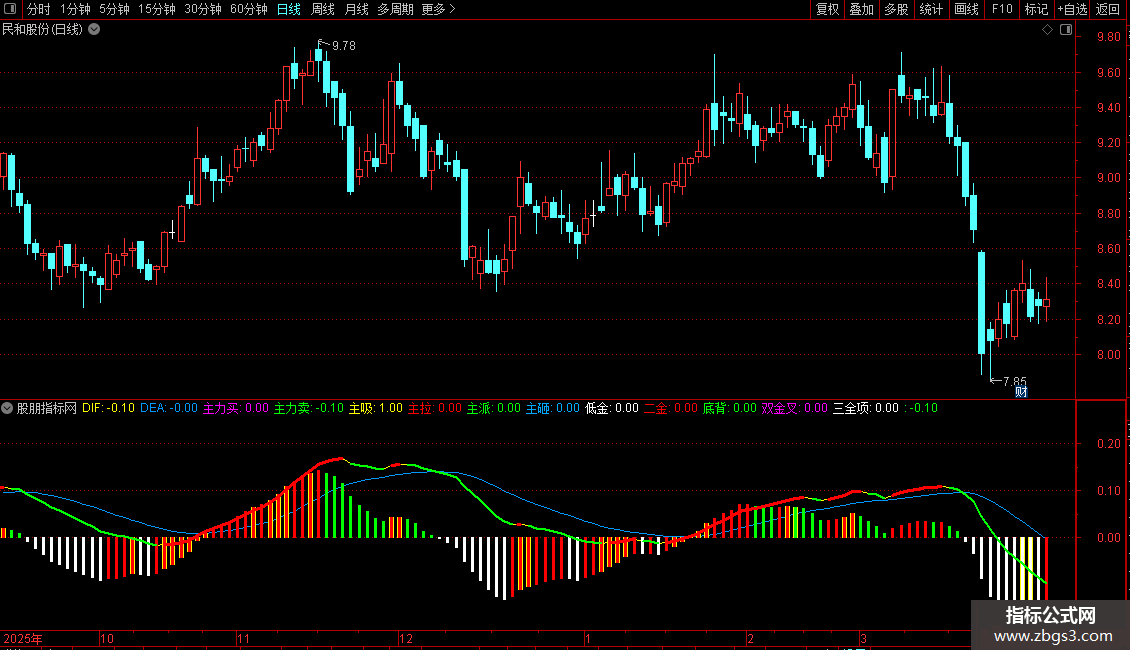This screenshot has height=650, width=1130.
Task: Click the 8.00 price axis label
Action: coord(1108,355)
